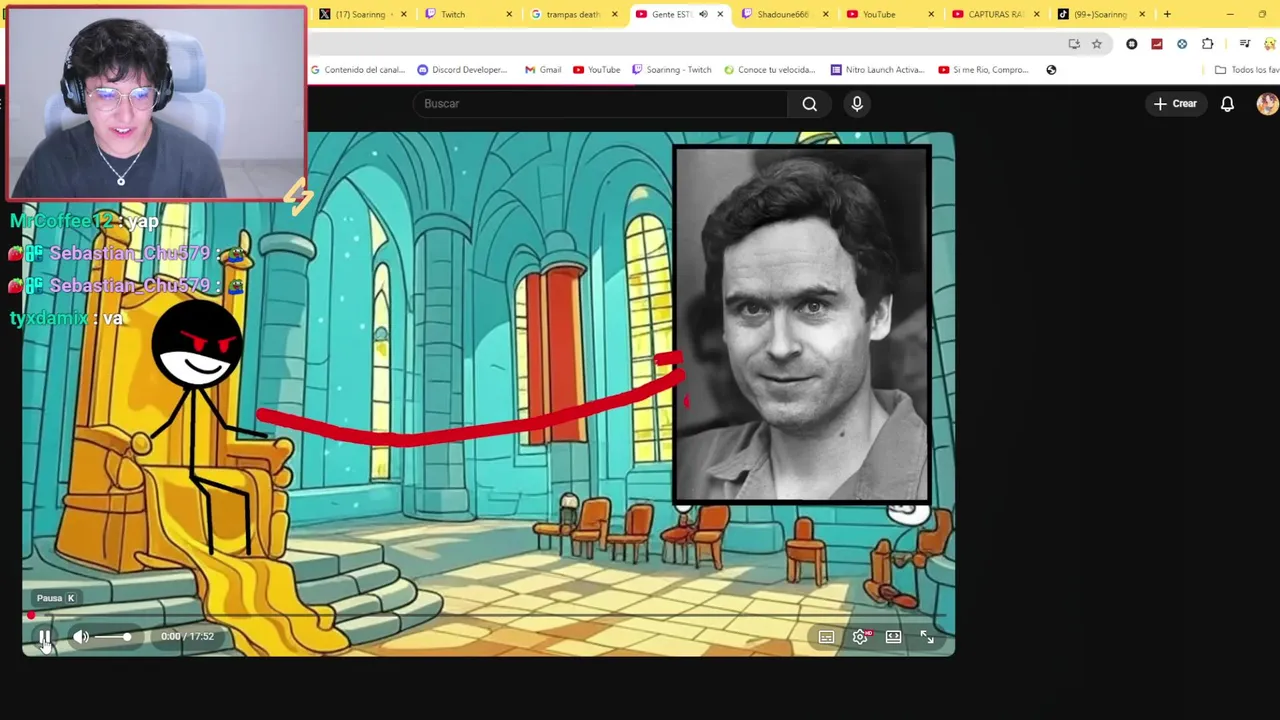Open Nitro Launch Activa bookmark
Screen dimensions: 1280x720
point(877,70)
